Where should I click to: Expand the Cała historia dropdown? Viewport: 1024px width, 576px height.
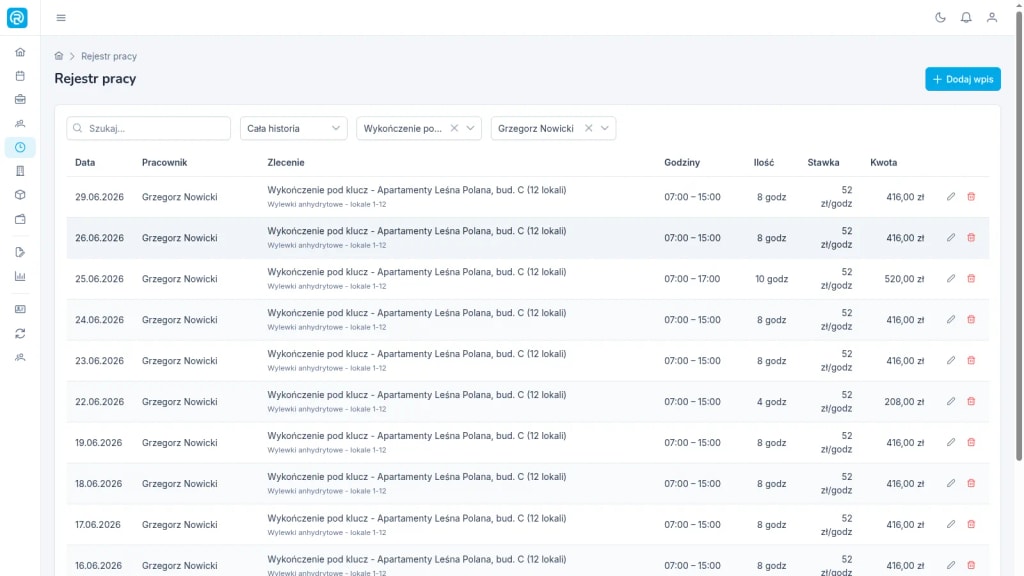[x=293, y=128]
